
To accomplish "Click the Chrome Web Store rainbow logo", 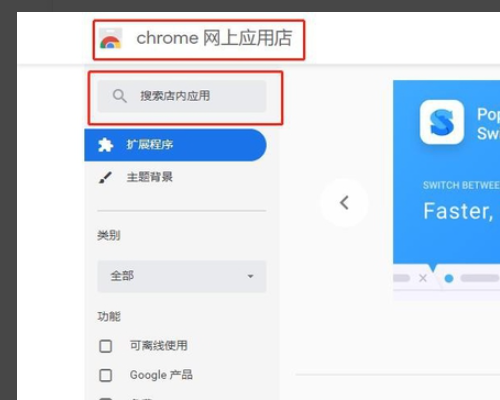I will (111, 39).
